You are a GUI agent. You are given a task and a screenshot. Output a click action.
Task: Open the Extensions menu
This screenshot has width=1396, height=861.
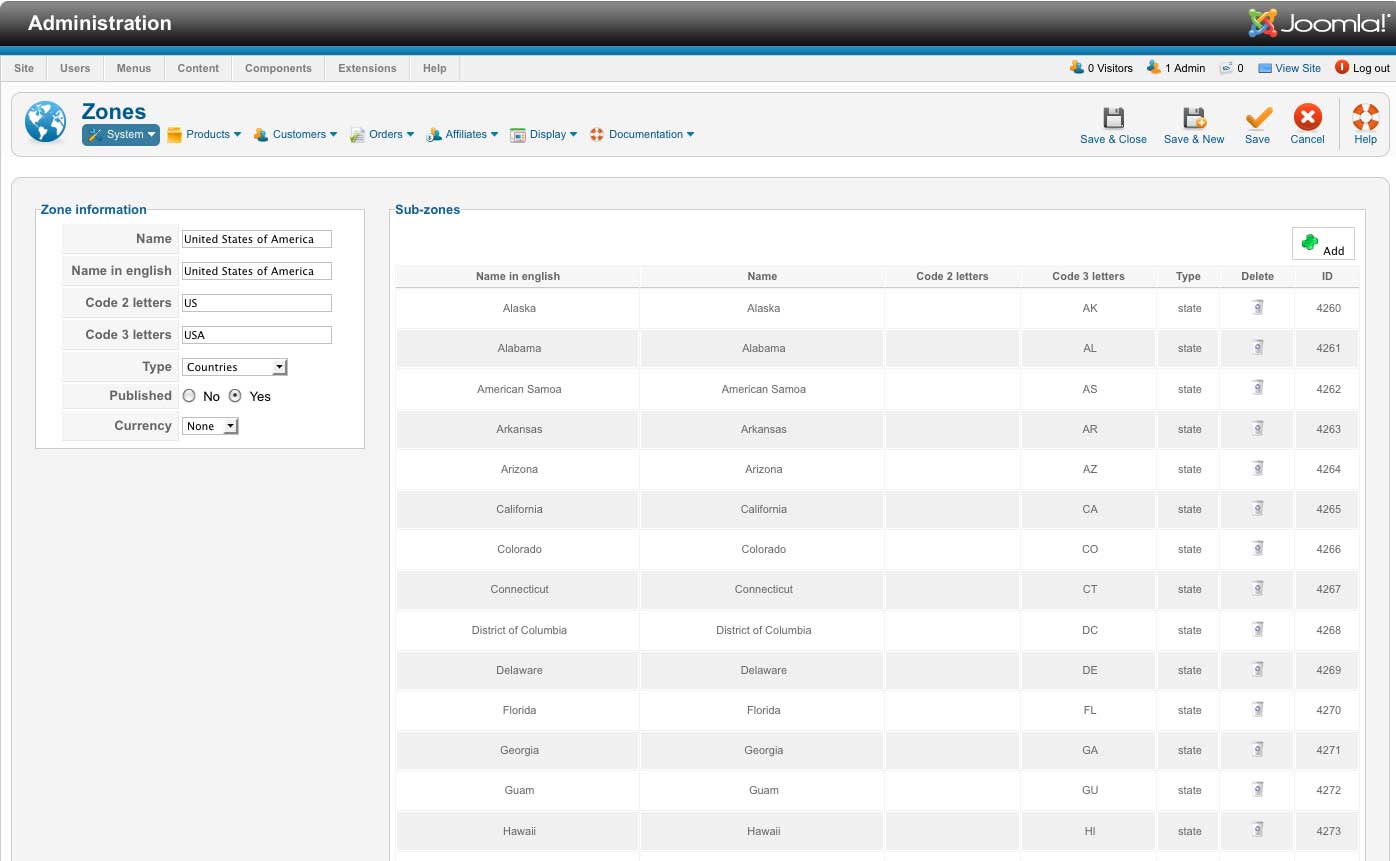[367, 68]
